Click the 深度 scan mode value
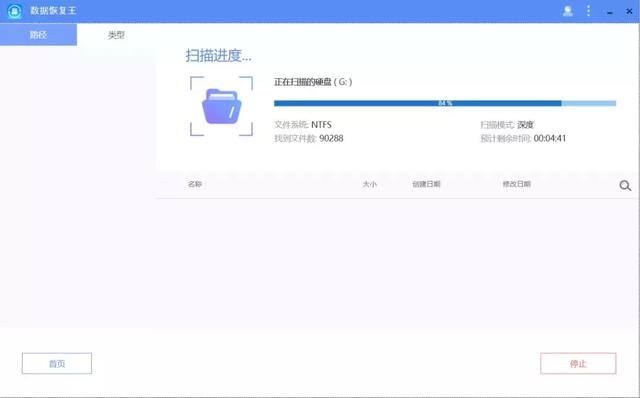The image size is (640, 398). point(525,125)
